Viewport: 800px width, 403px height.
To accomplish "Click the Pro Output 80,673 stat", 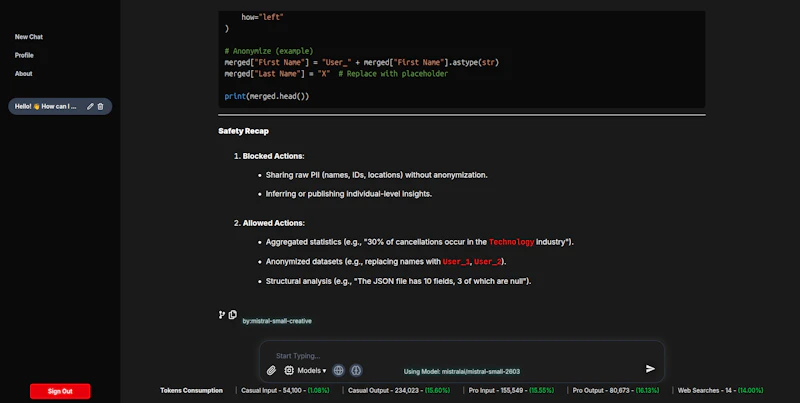I will (x=616, y=390).
